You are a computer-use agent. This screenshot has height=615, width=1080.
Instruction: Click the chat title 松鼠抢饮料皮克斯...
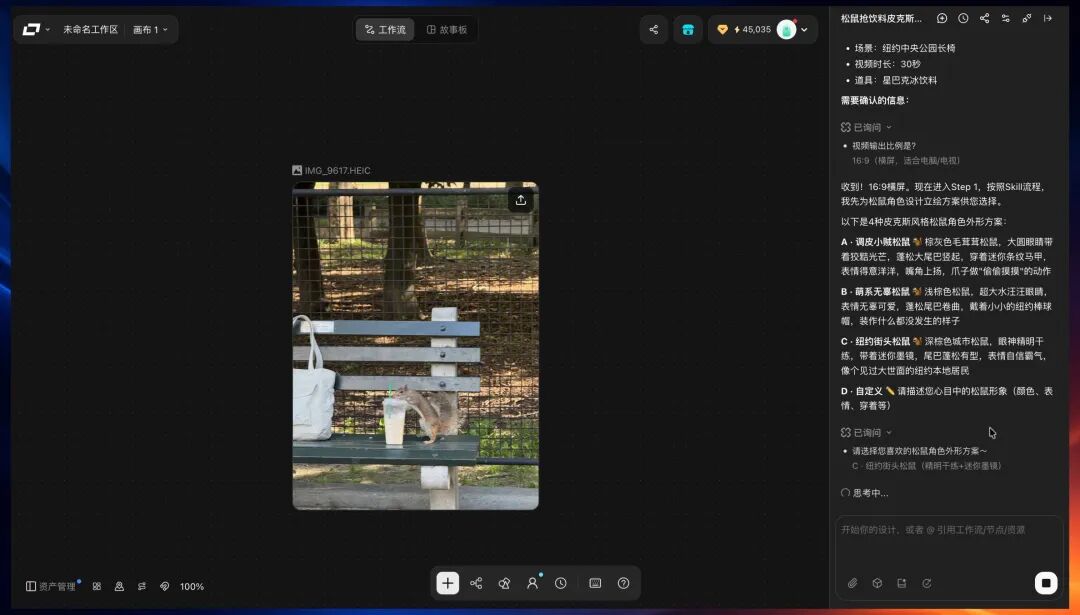pos(881,19)
